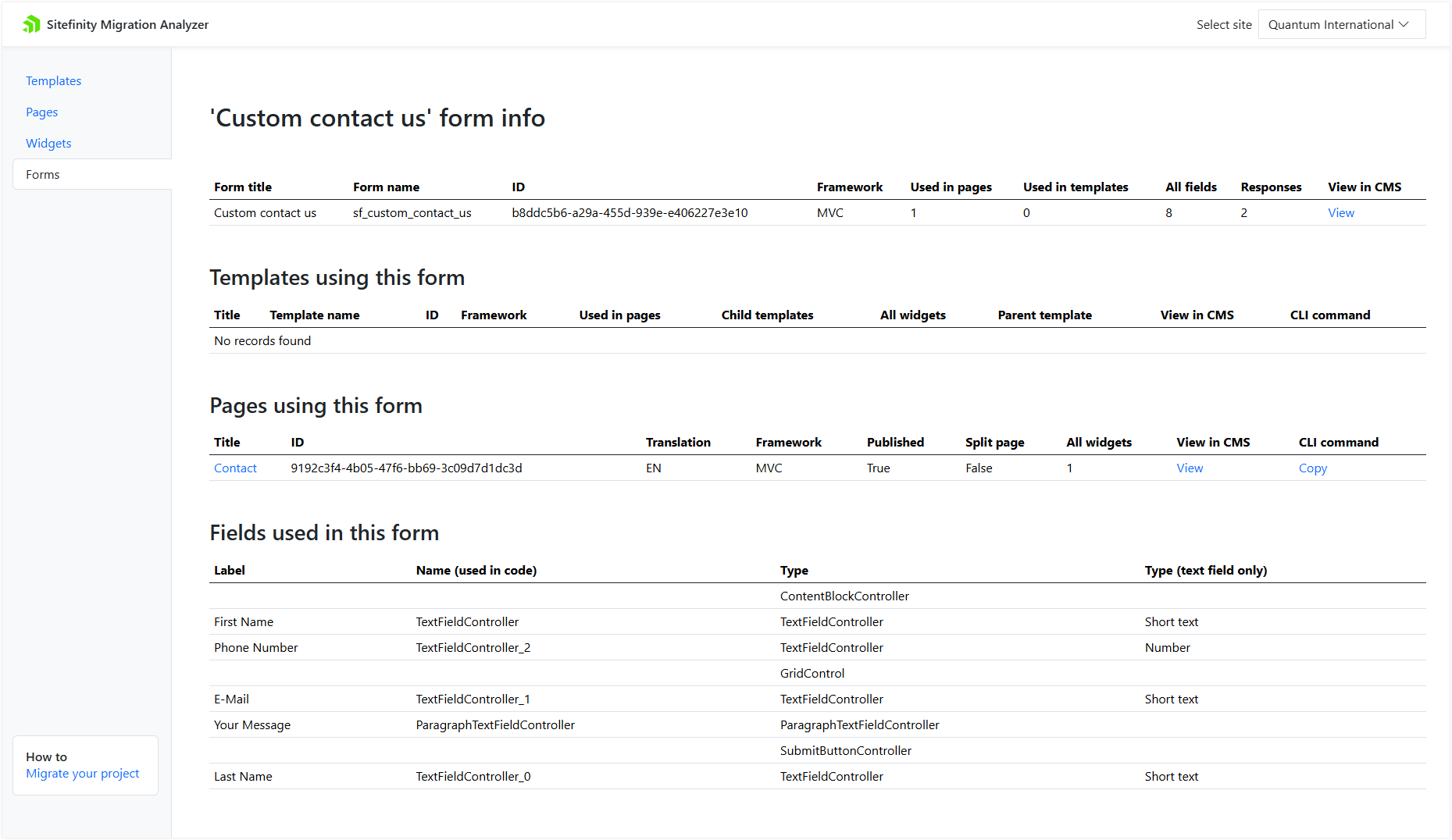The height and width of the screenshot is (840, 1452).
Task: Open the Pages sidebar section
Action: [41, 112]
